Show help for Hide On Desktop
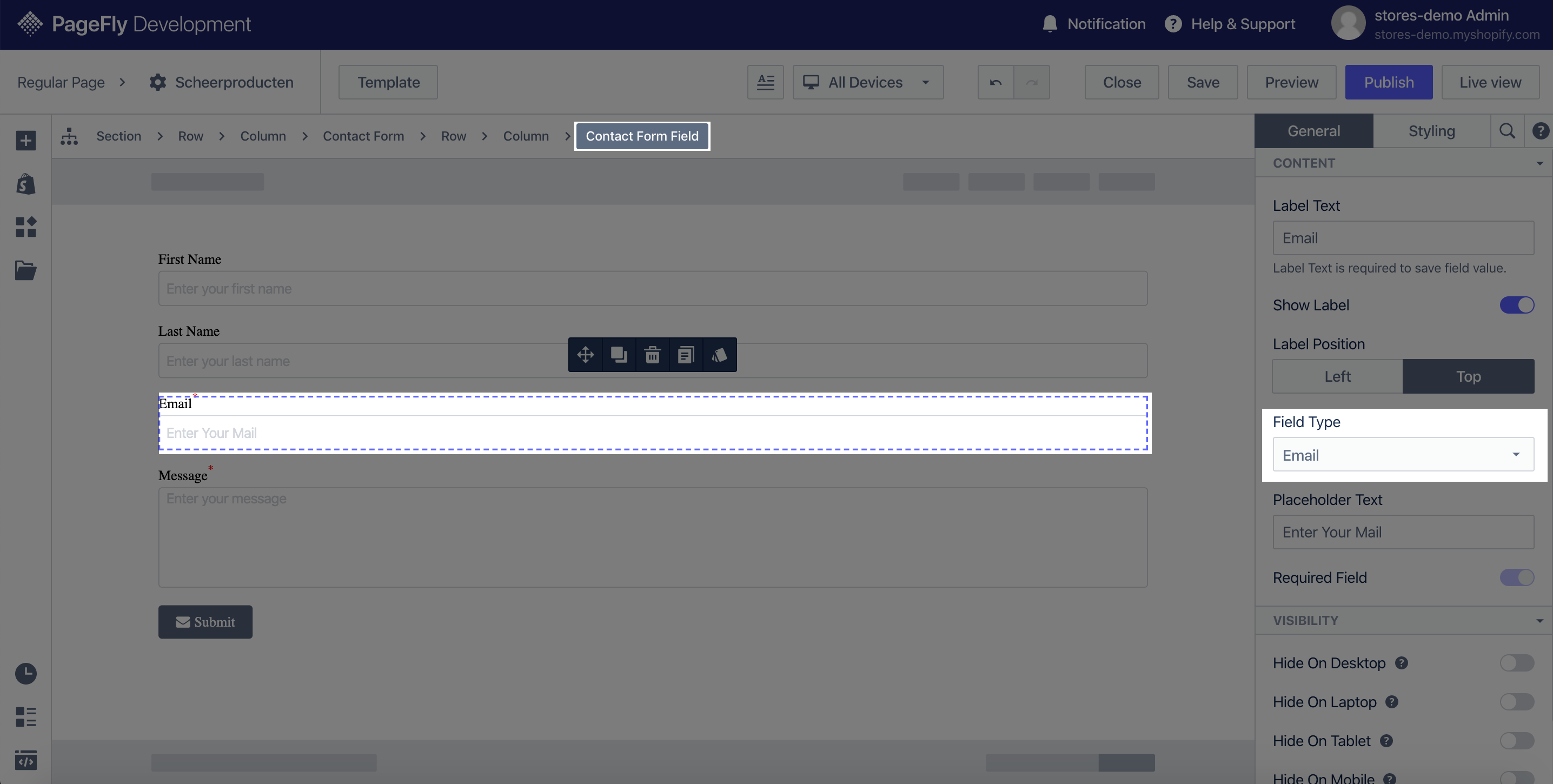1553x784 pixels. click(1401, 663)
